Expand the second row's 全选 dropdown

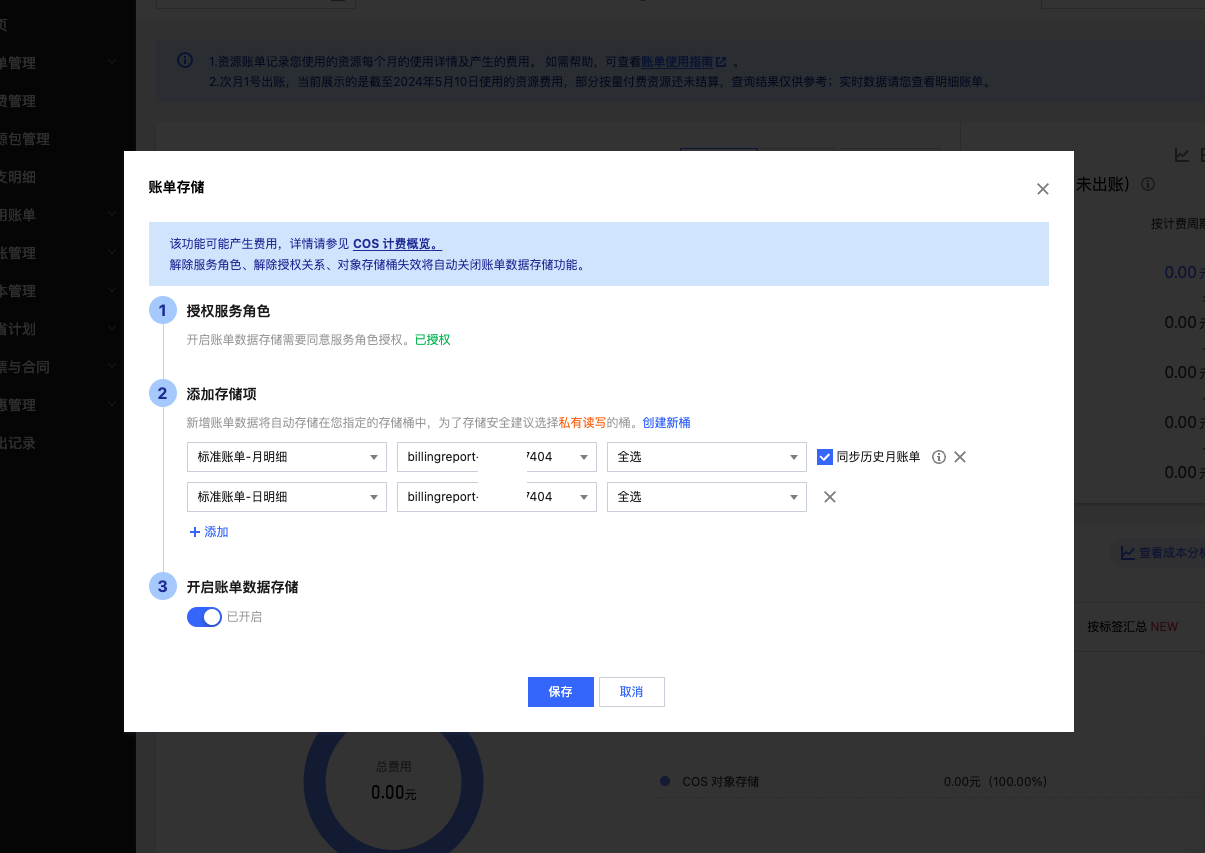pyautogui.click(x=706, y=497)
